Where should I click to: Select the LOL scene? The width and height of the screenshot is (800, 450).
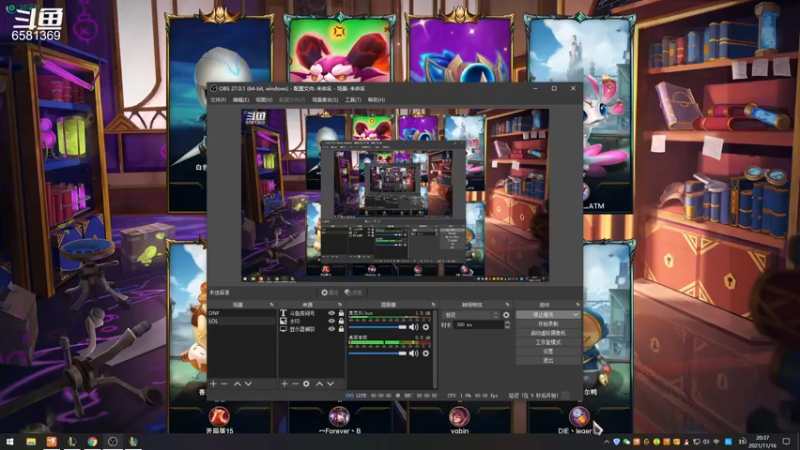242,321
